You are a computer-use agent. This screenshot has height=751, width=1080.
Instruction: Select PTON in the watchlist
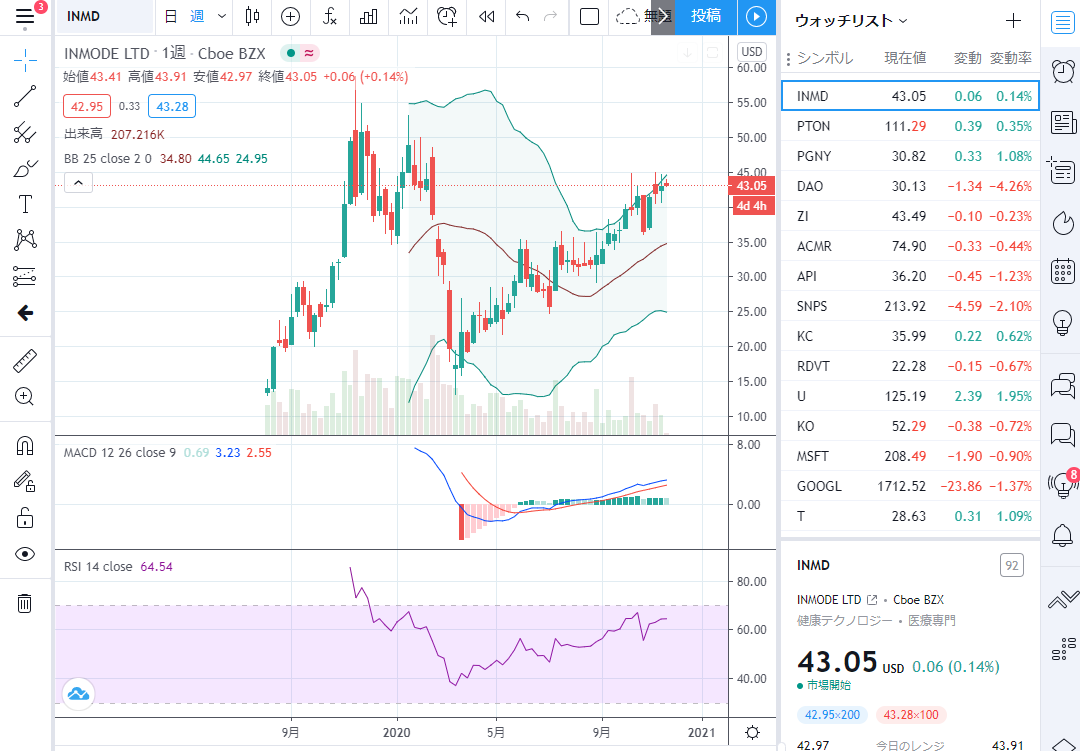pos(910,126)
